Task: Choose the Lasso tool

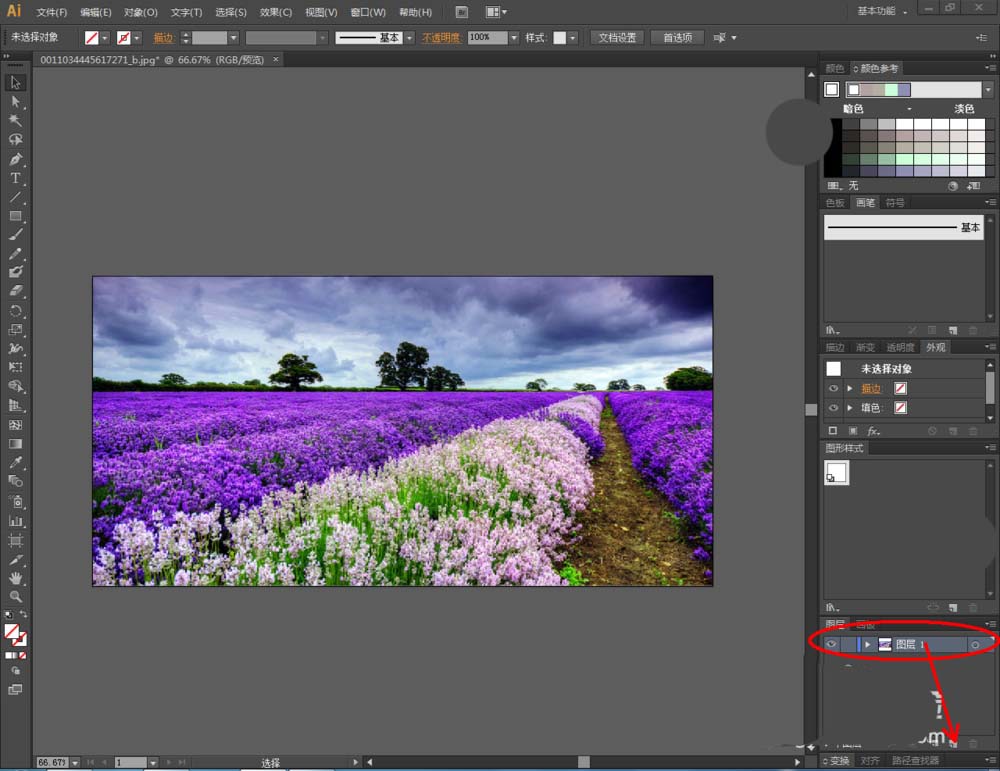Action: 15,140
